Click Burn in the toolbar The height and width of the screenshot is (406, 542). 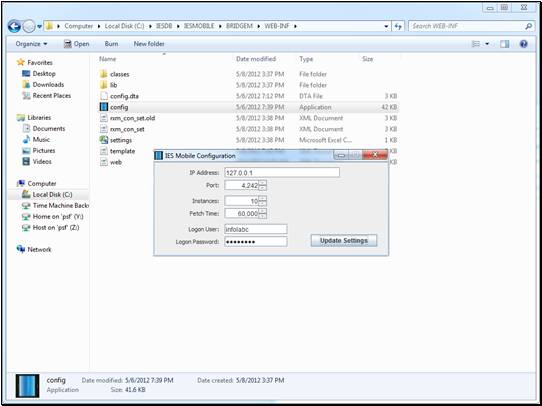pos(111,44)
